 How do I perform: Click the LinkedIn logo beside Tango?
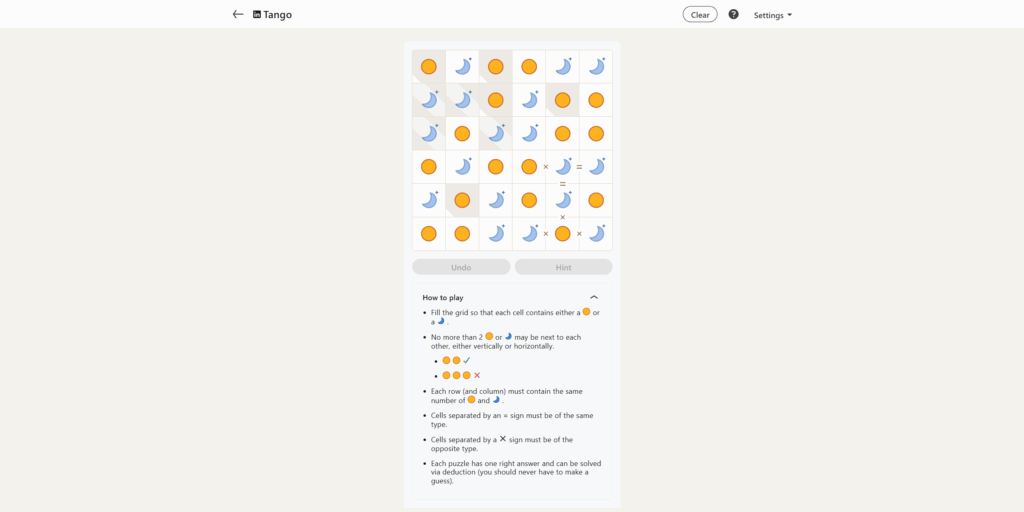257,15
